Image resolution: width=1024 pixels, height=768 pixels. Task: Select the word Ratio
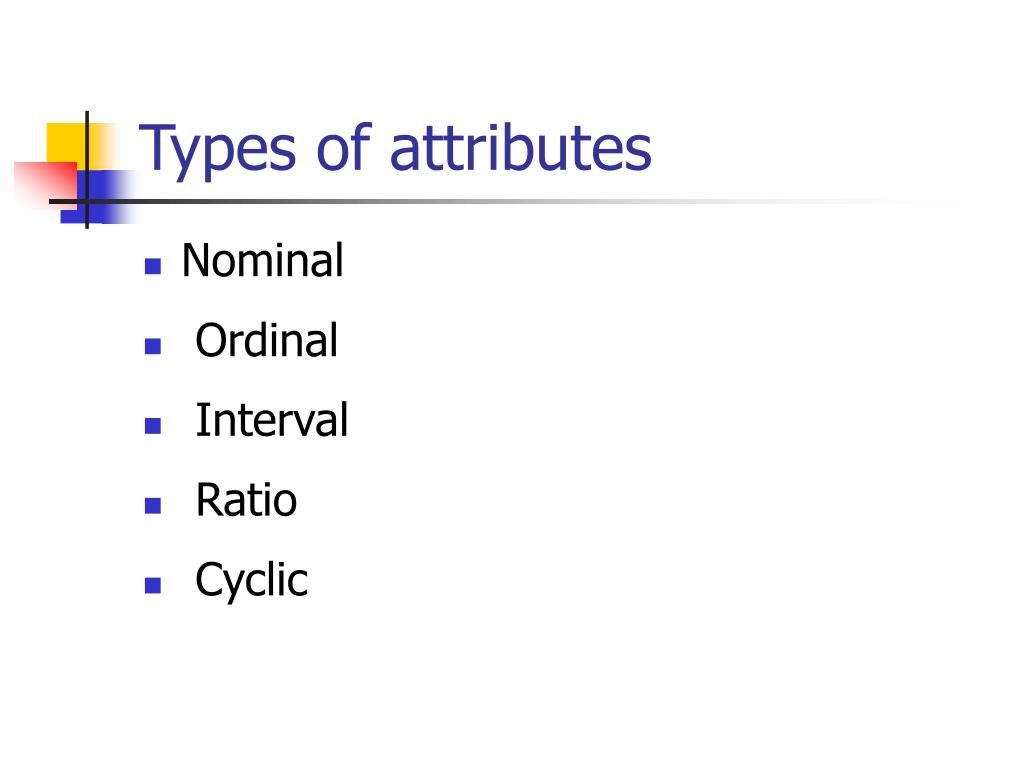(246, 500)
